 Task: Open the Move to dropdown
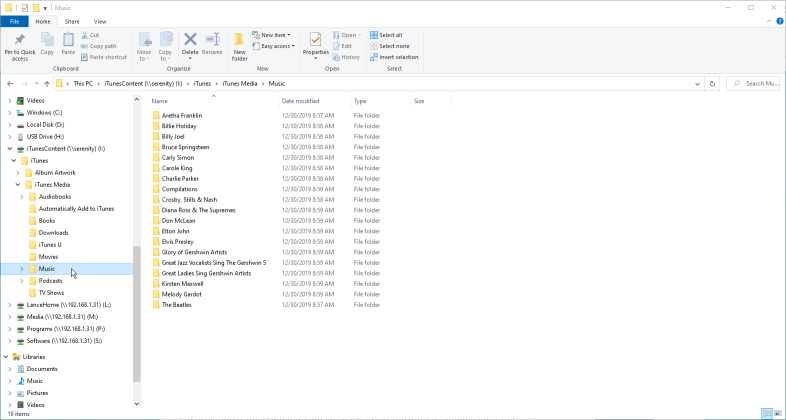(144, 47)
